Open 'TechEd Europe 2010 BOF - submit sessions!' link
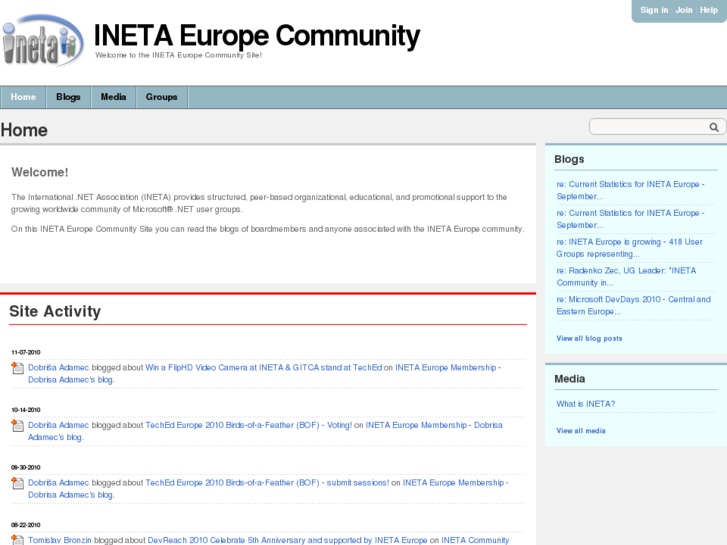 [268, 483]
